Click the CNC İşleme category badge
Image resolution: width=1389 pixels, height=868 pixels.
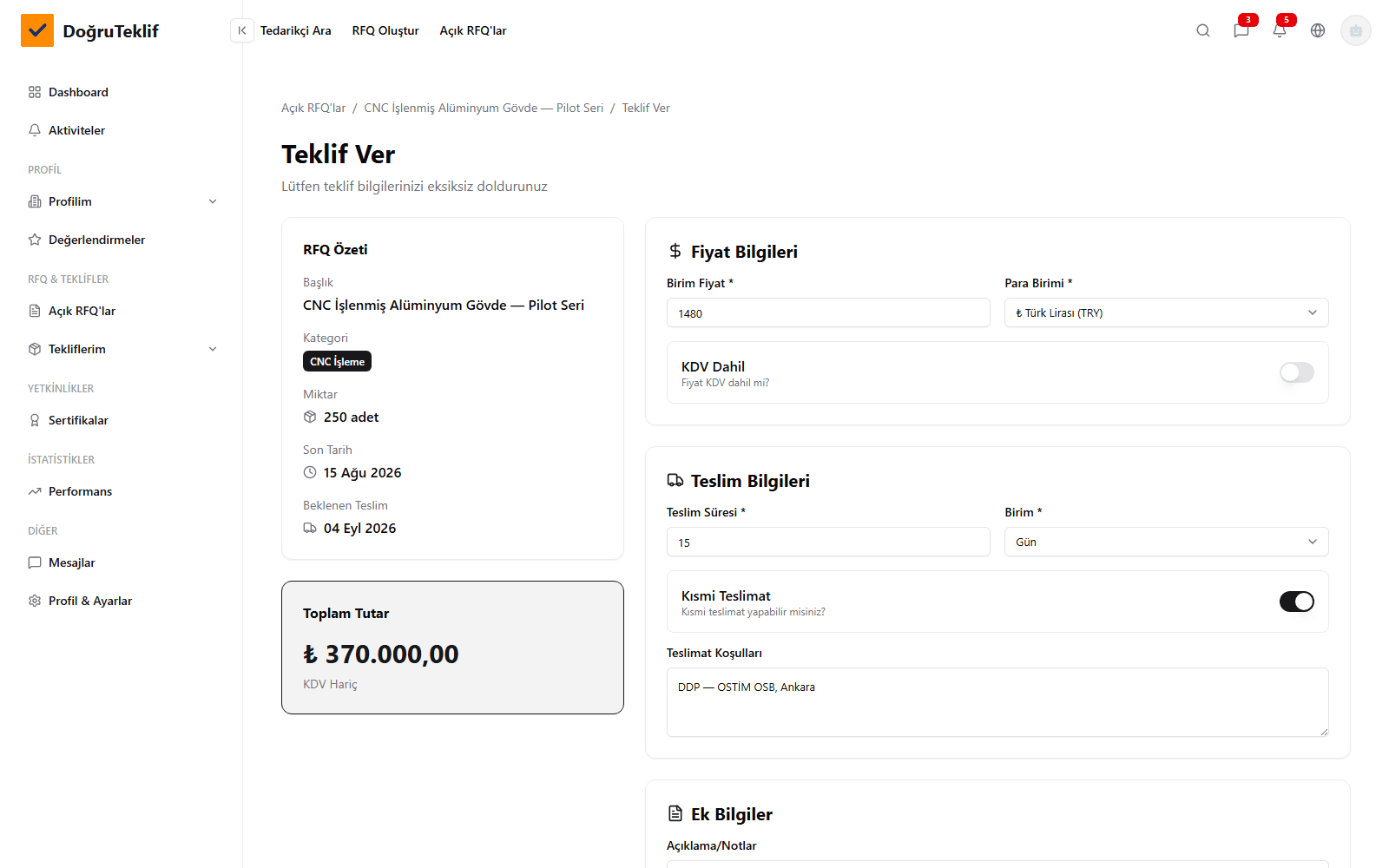[x=337, y=361]
